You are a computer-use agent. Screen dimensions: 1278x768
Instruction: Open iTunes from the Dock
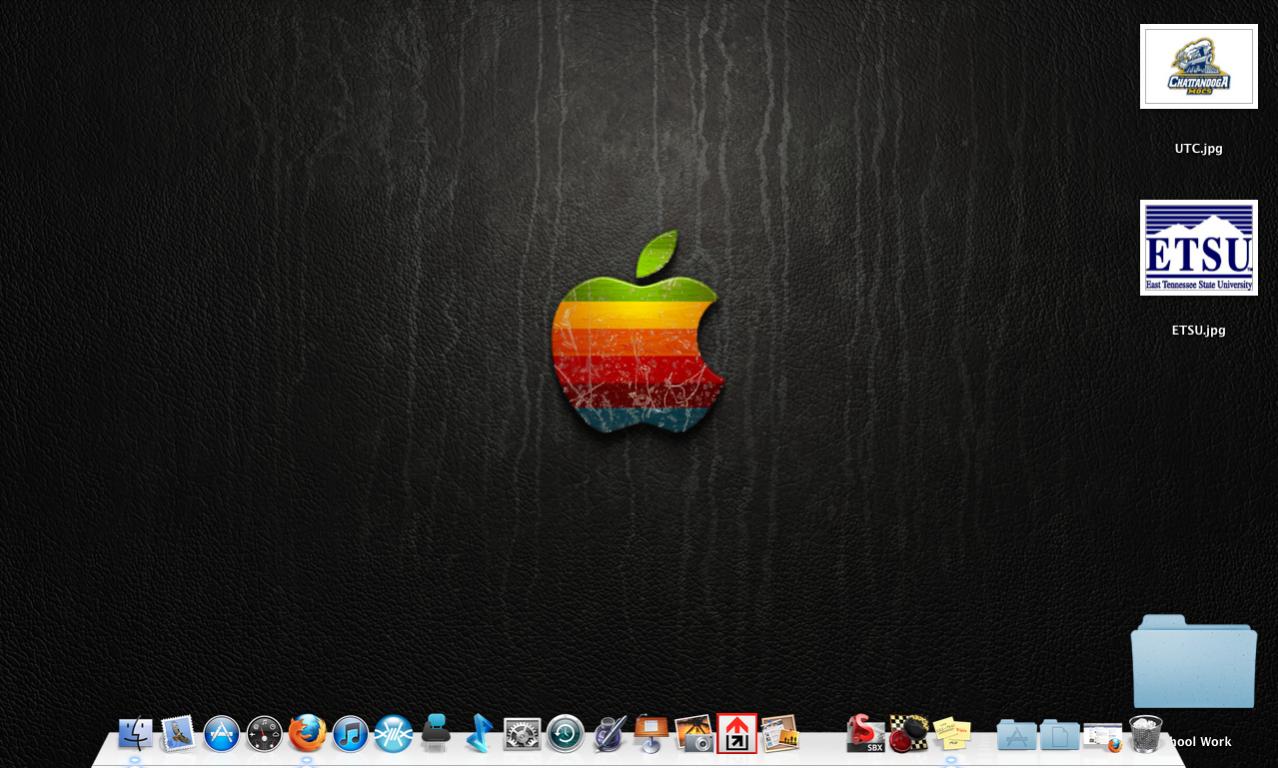click(x=350, y=734)
